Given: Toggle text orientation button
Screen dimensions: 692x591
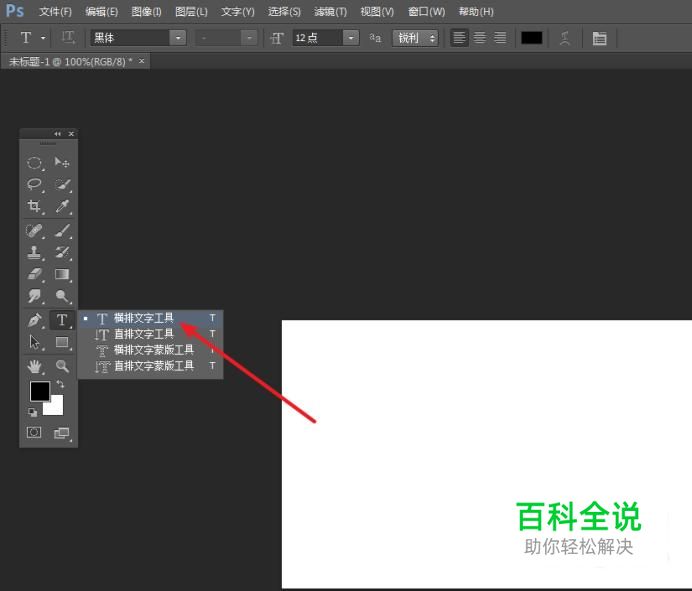Looking at the screenshot, I should coord(68,38).
